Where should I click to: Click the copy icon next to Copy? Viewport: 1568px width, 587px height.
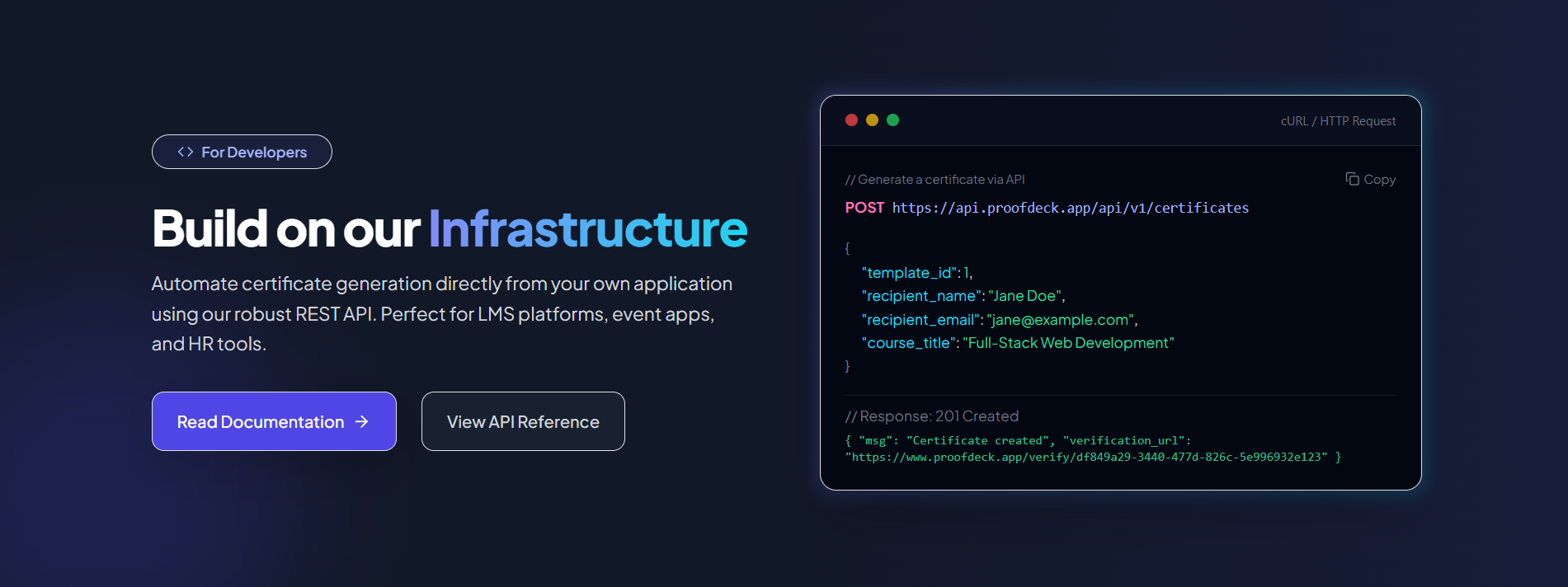(1352, 179)
